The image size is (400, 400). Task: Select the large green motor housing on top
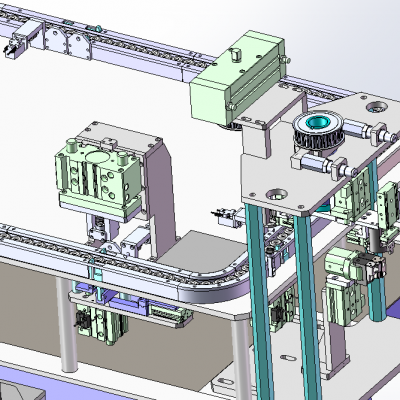pyautogui.click(x=237, y=78)
